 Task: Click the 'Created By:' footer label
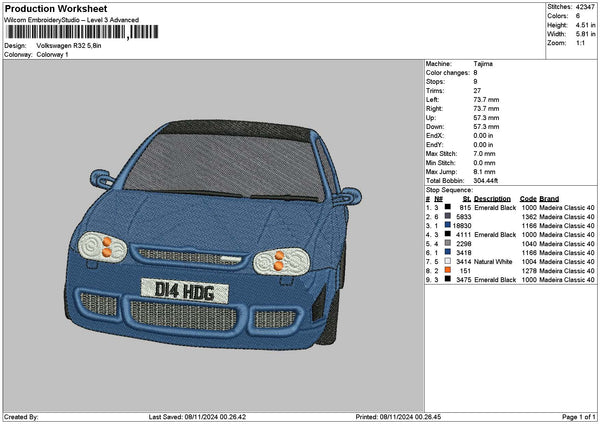(21, 417)
